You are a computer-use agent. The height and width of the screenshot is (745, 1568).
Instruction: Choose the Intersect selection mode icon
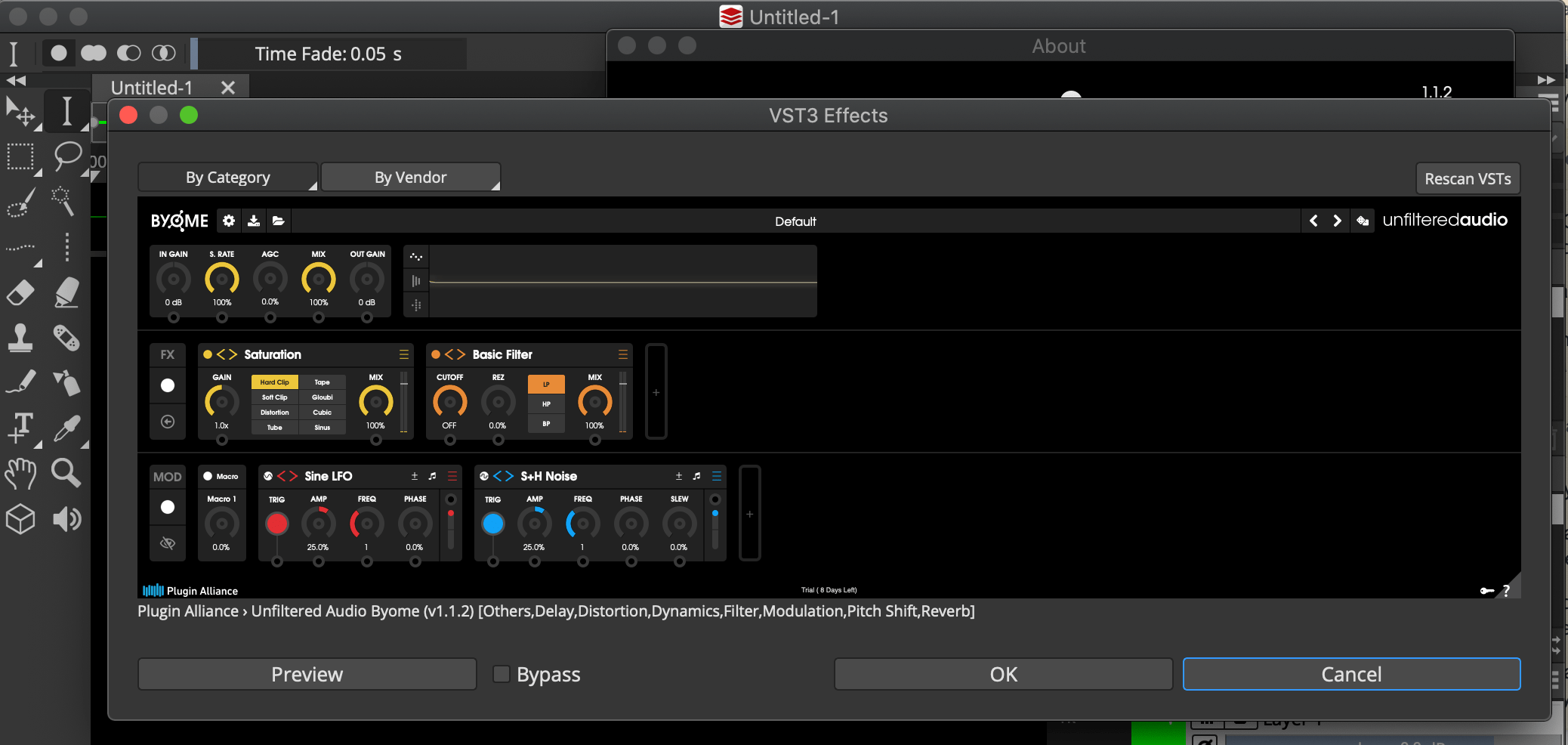pyautogui.click(x=163, y=53)
